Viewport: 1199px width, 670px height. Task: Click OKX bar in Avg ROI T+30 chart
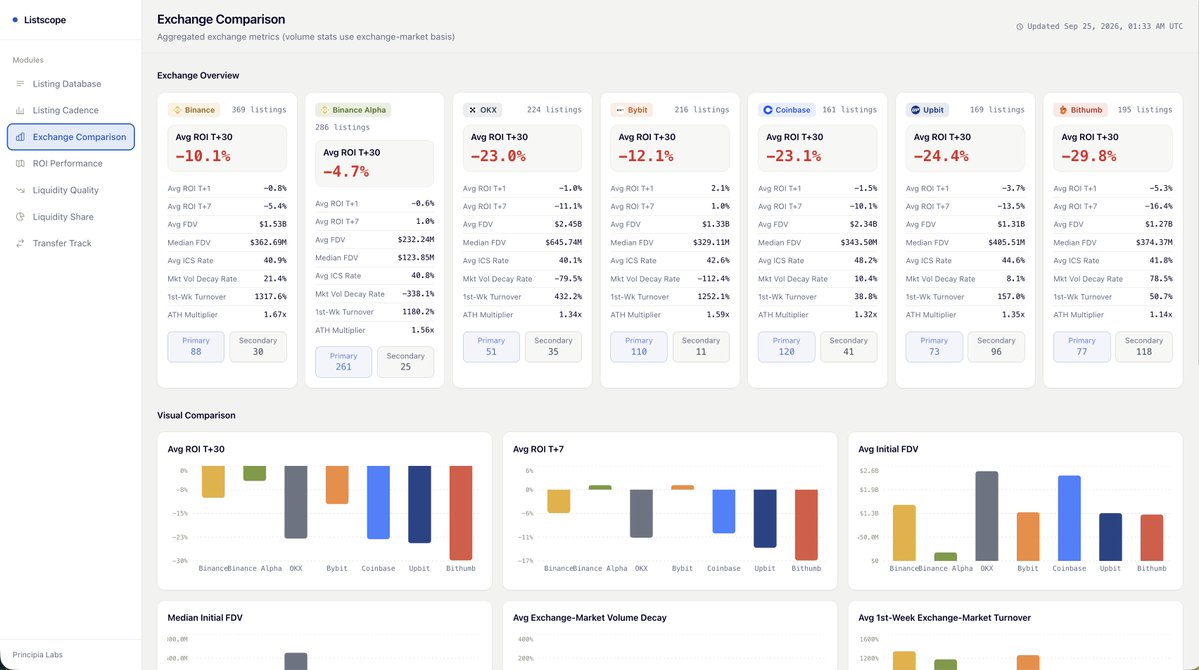(296, 502)
